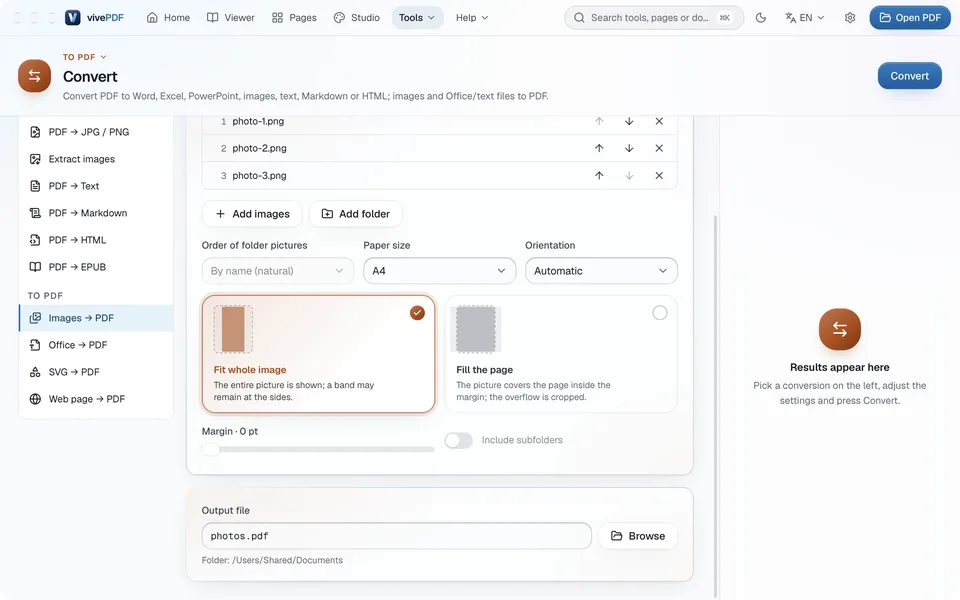The height and width of the screenshot is (600, 960).
Task: Open Paper size A4 dropdown
Action: [440, 271]
